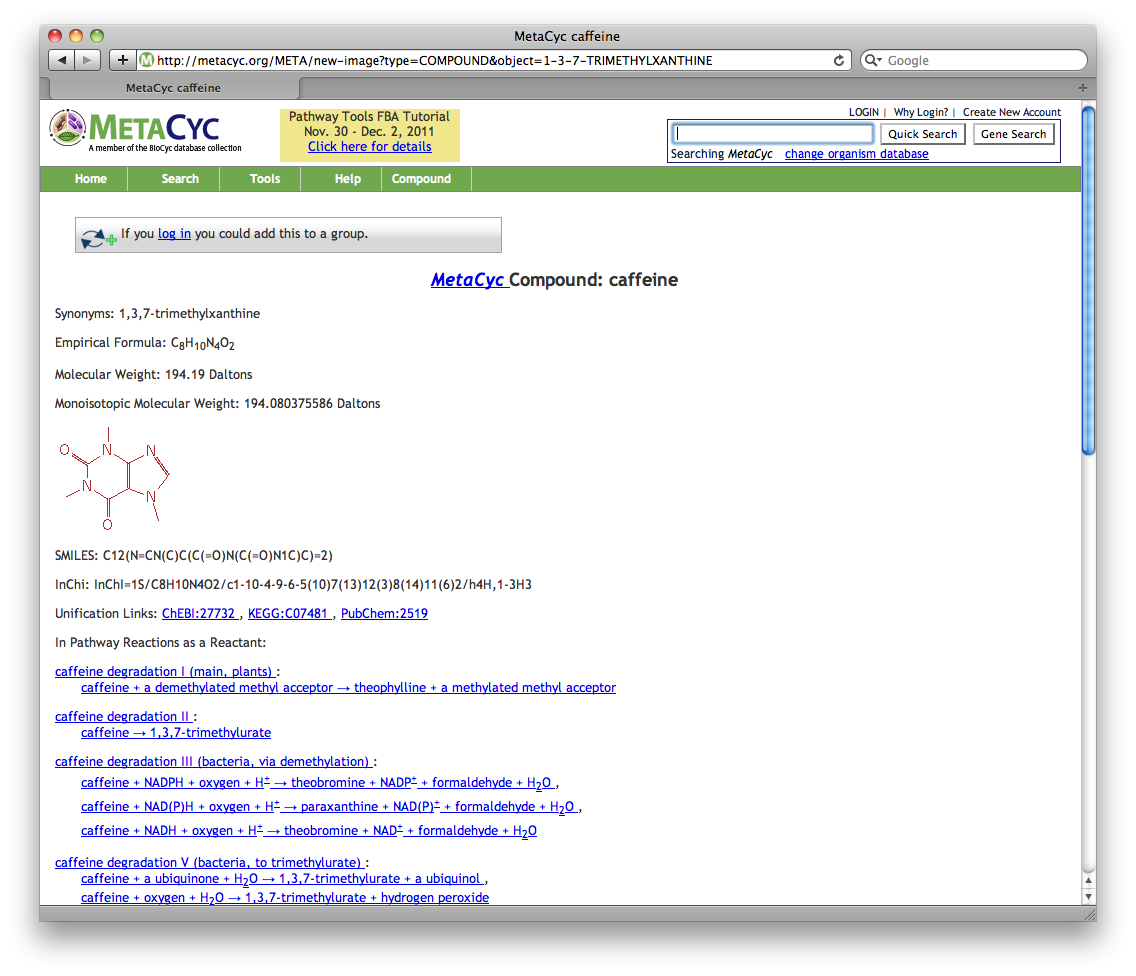Click the NADH theobromine reaction link

coord(309,830)
